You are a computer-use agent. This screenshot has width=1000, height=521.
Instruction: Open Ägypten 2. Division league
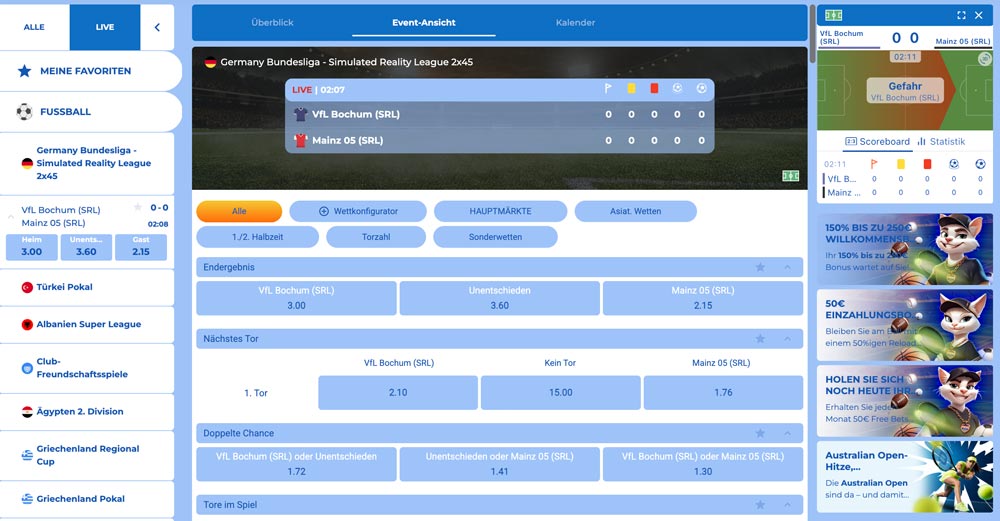point(87,411)
